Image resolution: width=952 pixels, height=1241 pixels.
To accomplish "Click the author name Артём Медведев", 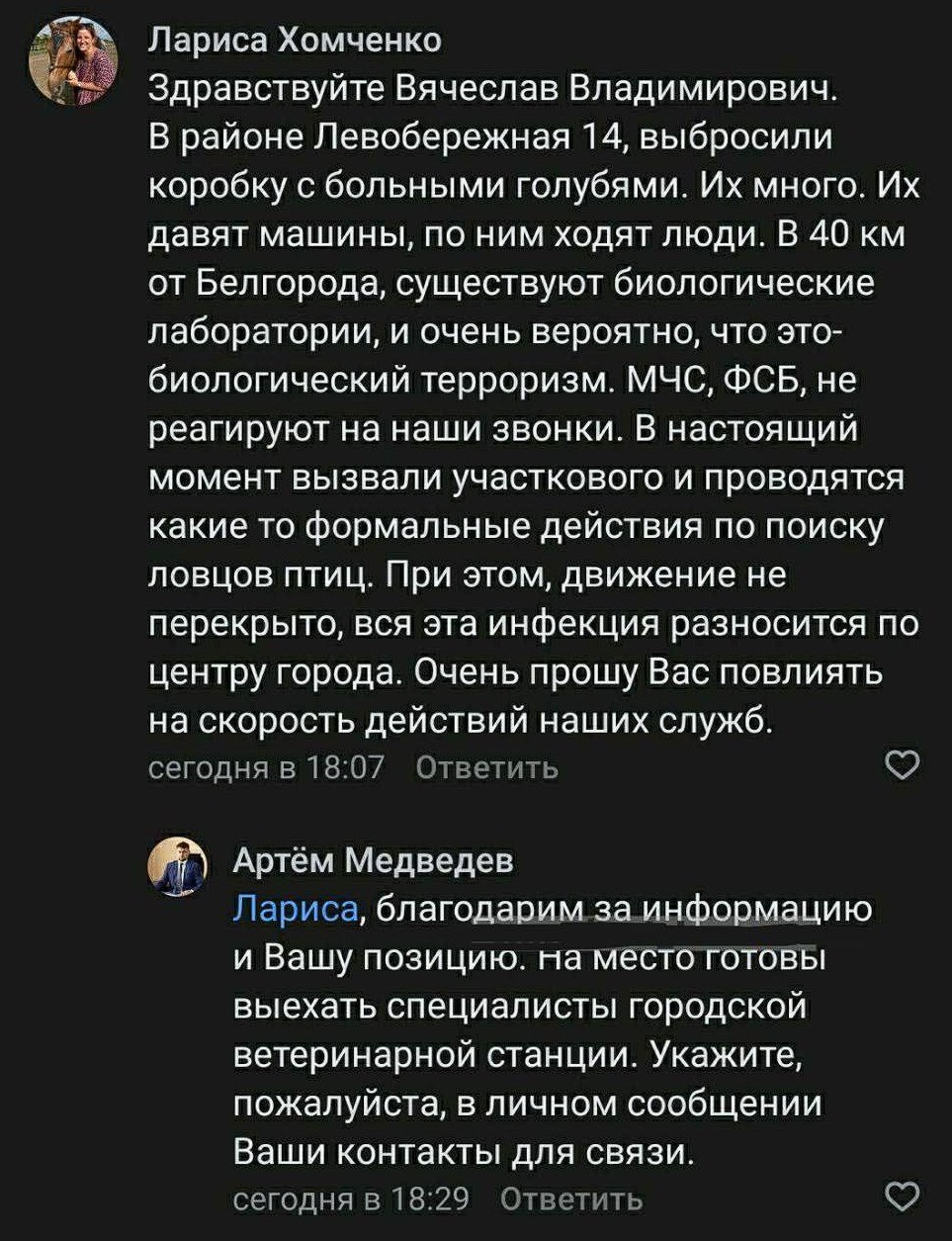I will 373,861.
